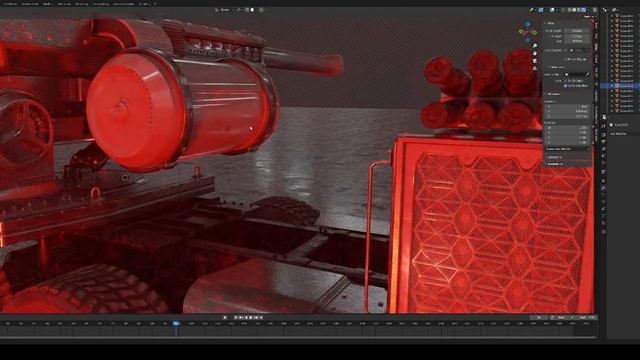Jump to the timeline end frame
This screenshot has width=640, height=360.
(x=261, y=317)
